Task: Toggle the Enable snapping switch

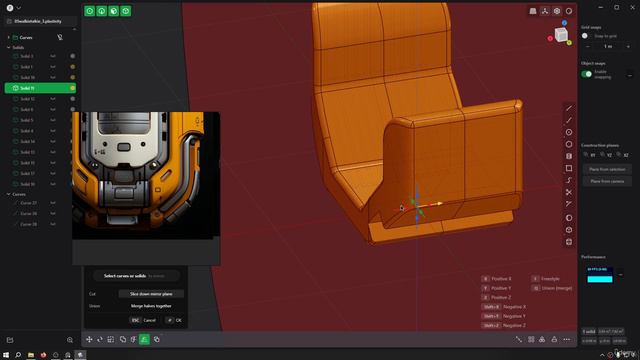Action: click(x=587, y=74)
